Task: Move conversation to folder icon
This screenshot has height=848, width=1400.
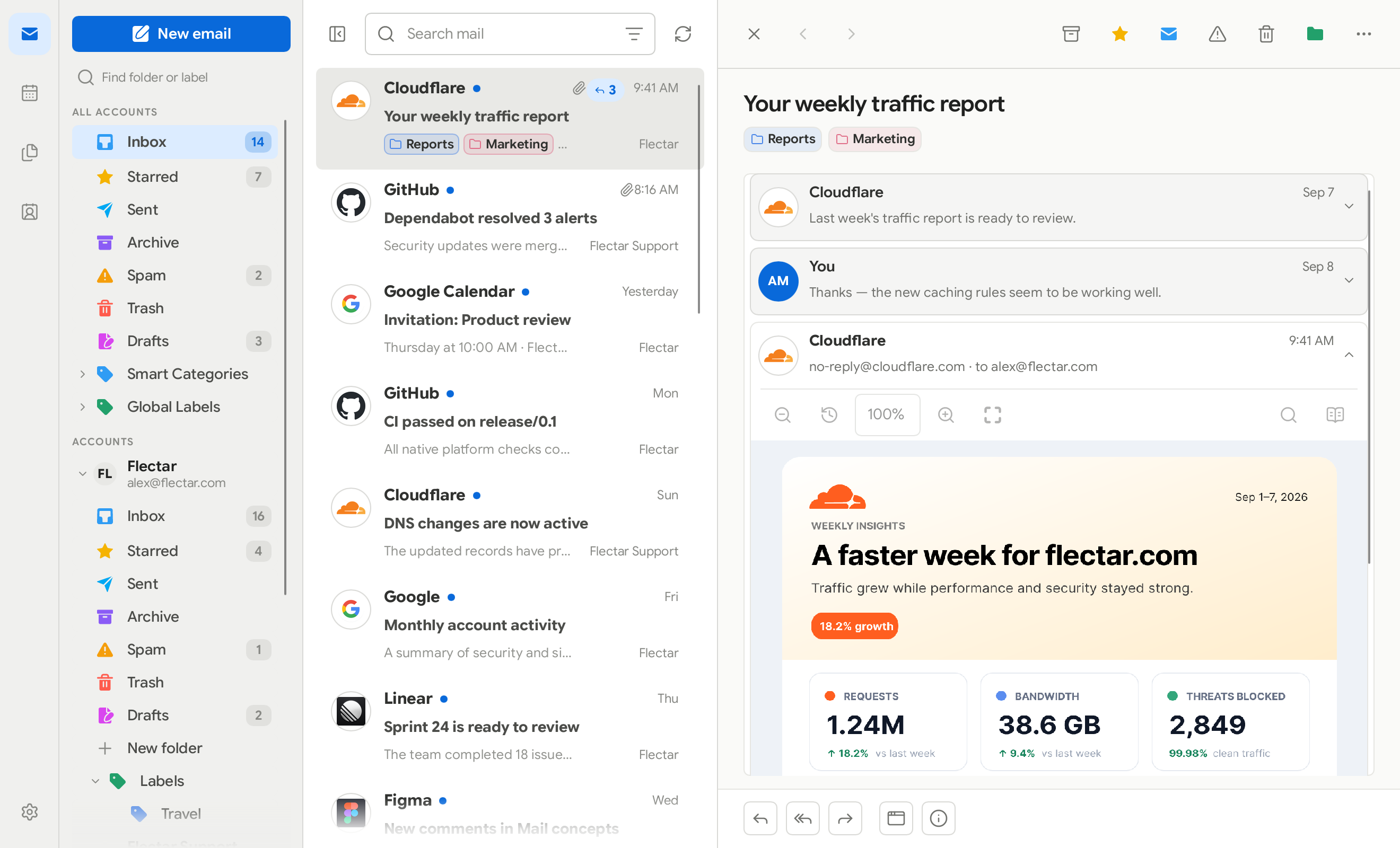Action: point(1315,34)
